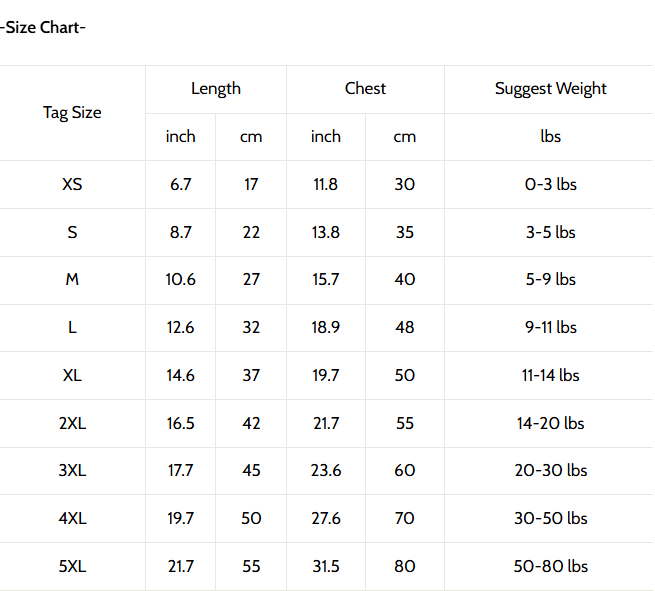Click the Length column header
655x591 pixels.
pos(216,89)
